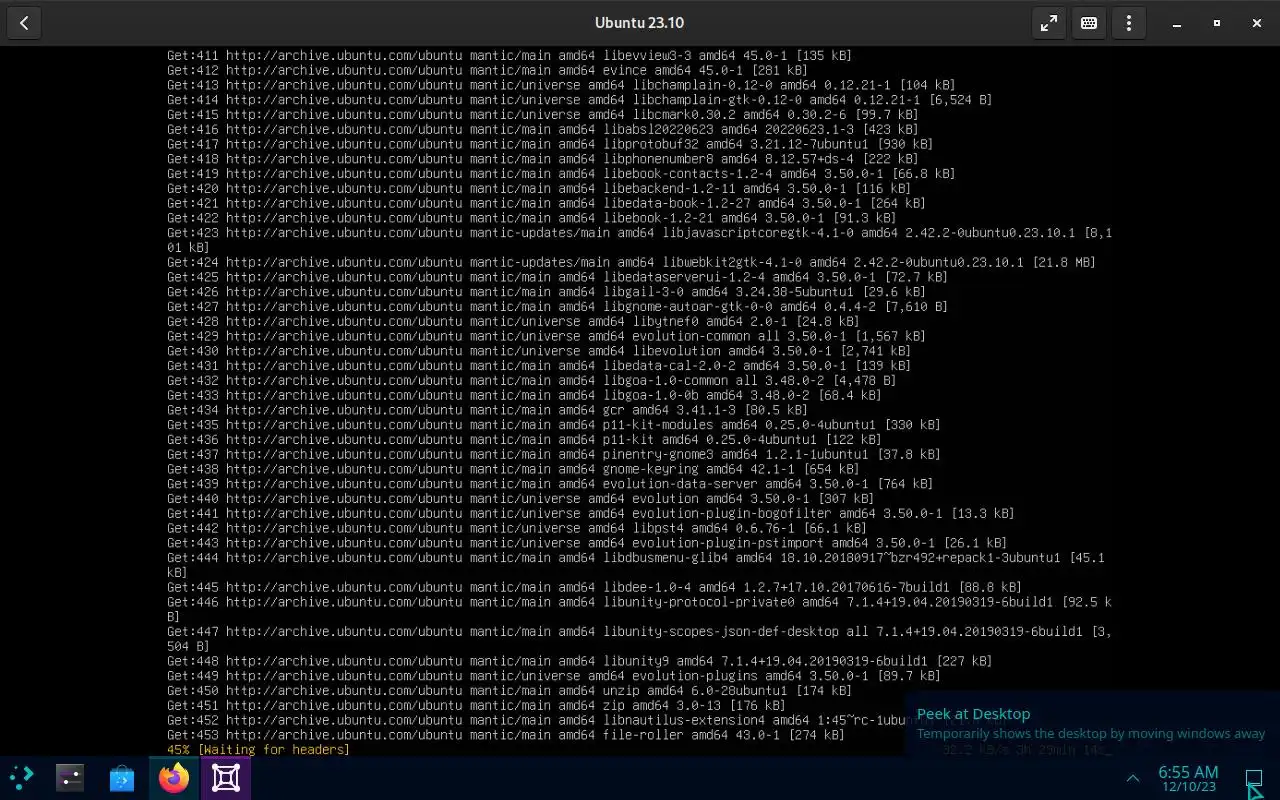Click the 6:55 AM clock
The height and width of the screenshot is (800, 1280).
pyautogui.click(x=1188, y=771)
